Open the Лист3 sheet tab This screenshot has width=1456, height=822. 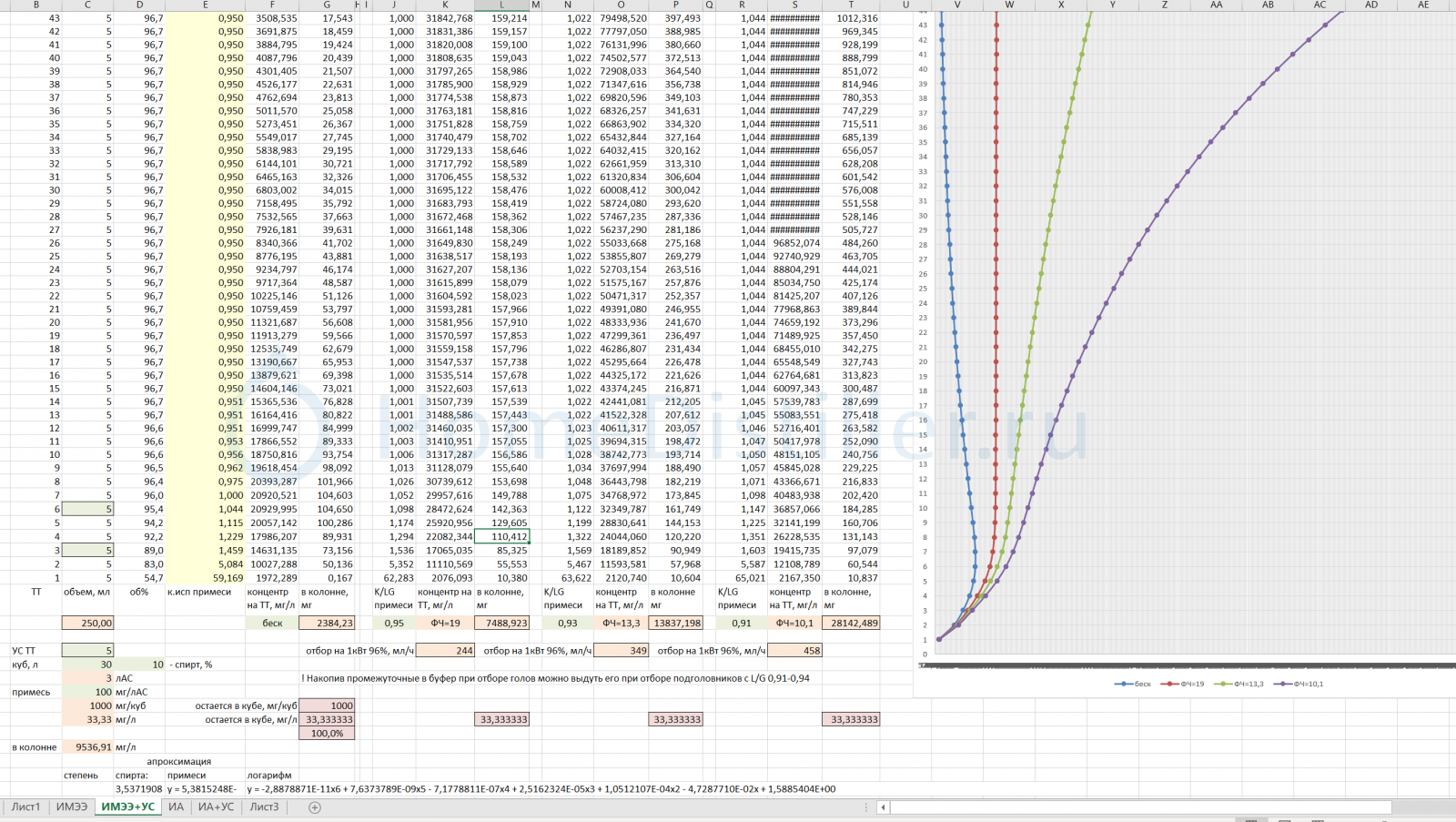pyautogui.click(x=265, y=807)
